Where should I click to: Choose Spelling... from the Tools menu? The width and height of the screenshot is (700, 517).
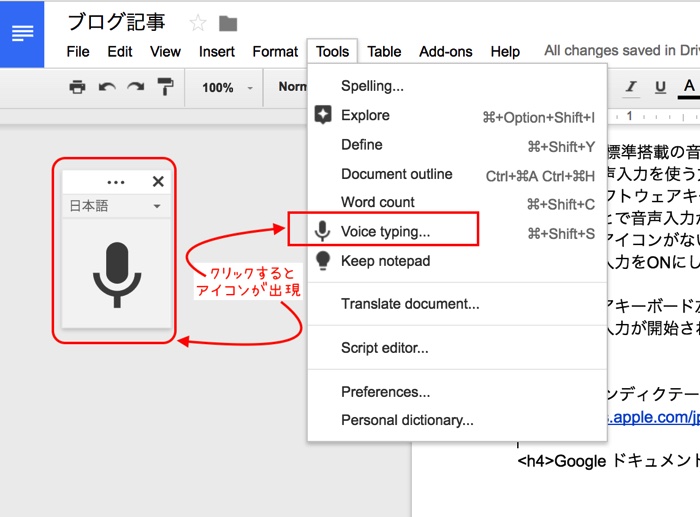(x=457, y=86)
